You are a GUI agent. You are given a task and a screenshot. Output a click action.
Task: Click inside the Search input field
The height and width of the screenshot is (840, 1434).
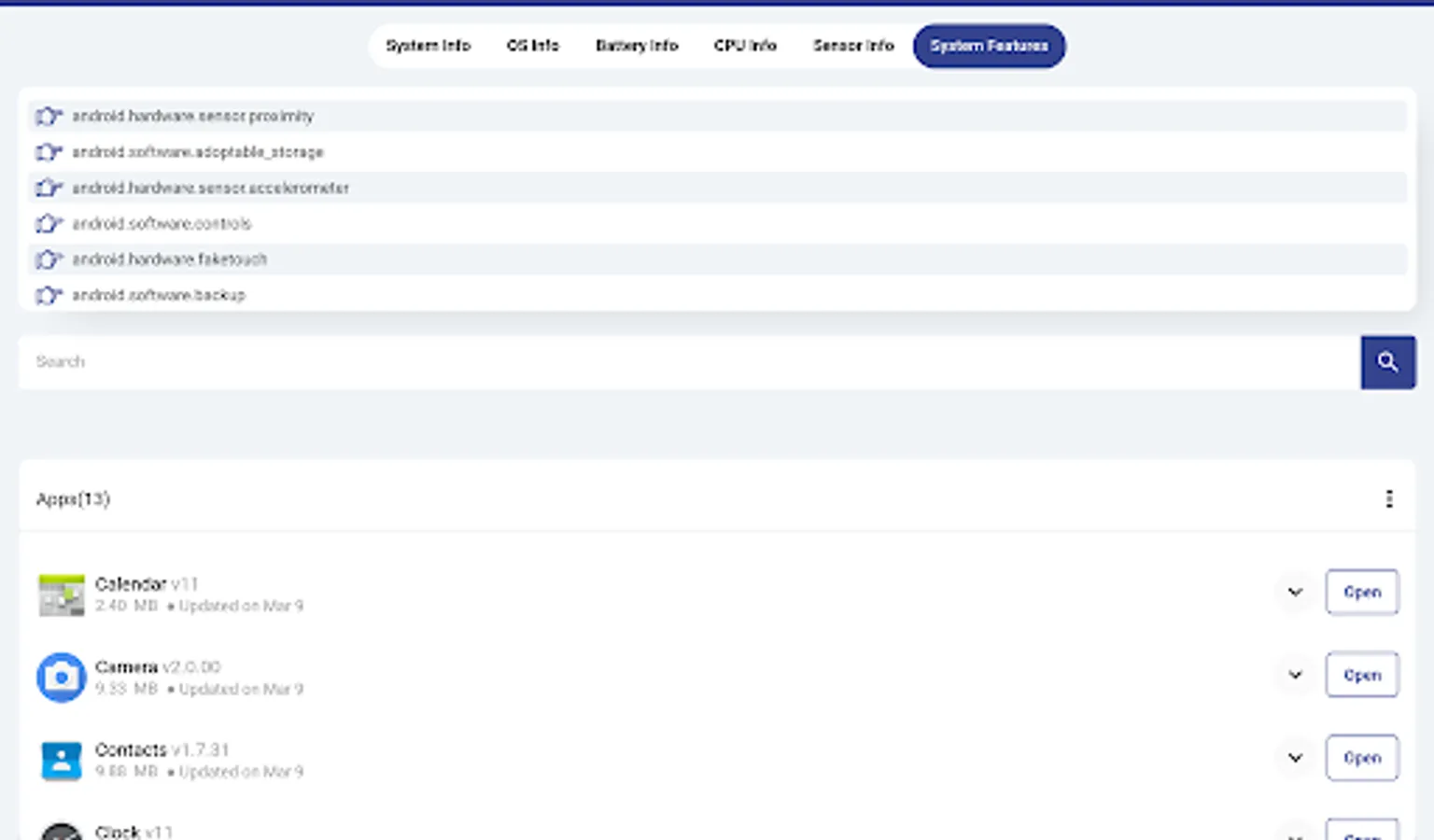coord(654,362)
